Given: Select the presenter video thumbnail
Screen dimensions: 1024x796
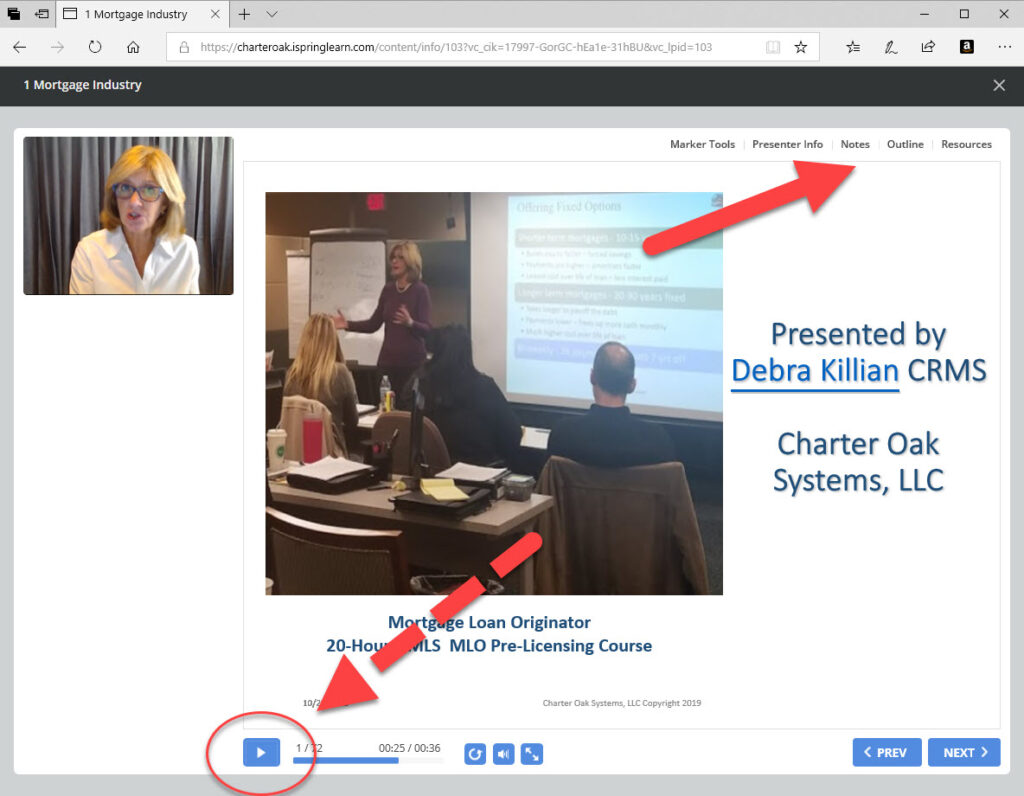Looking at the screenshot, I should pos(128,215).
